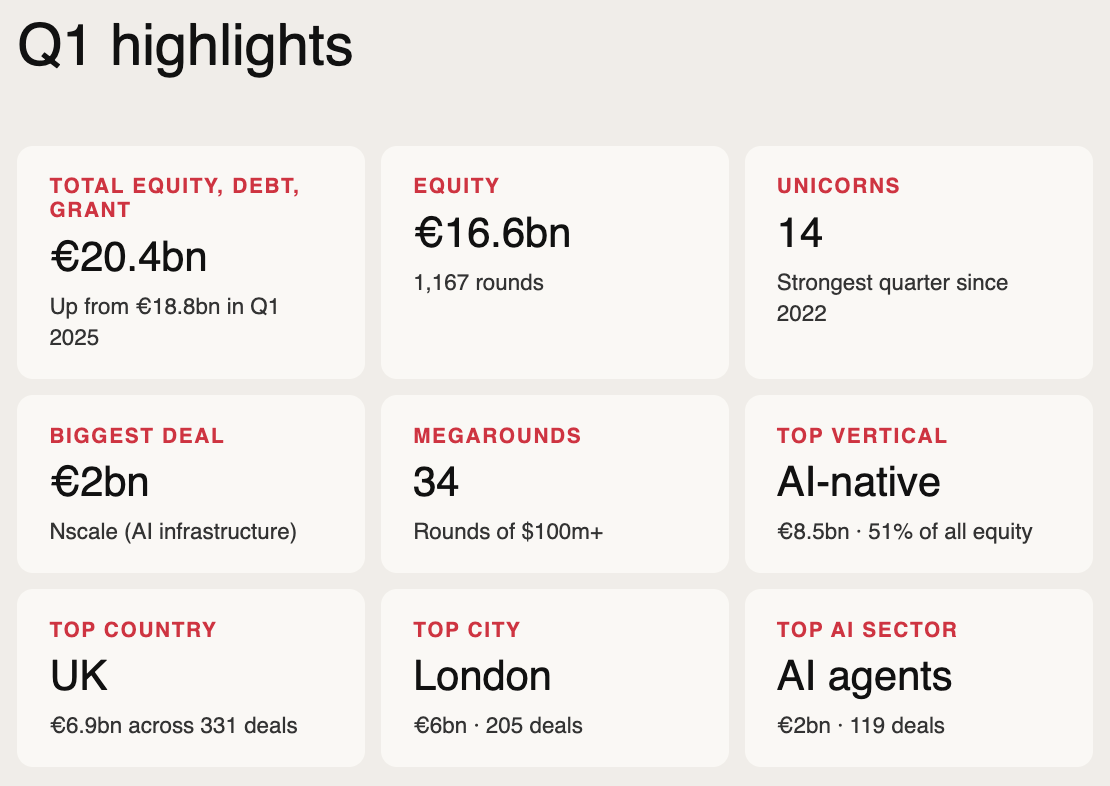1110x786 pixels.
Task: Click the Q1 highlights heading
Action: pos(185,46)
